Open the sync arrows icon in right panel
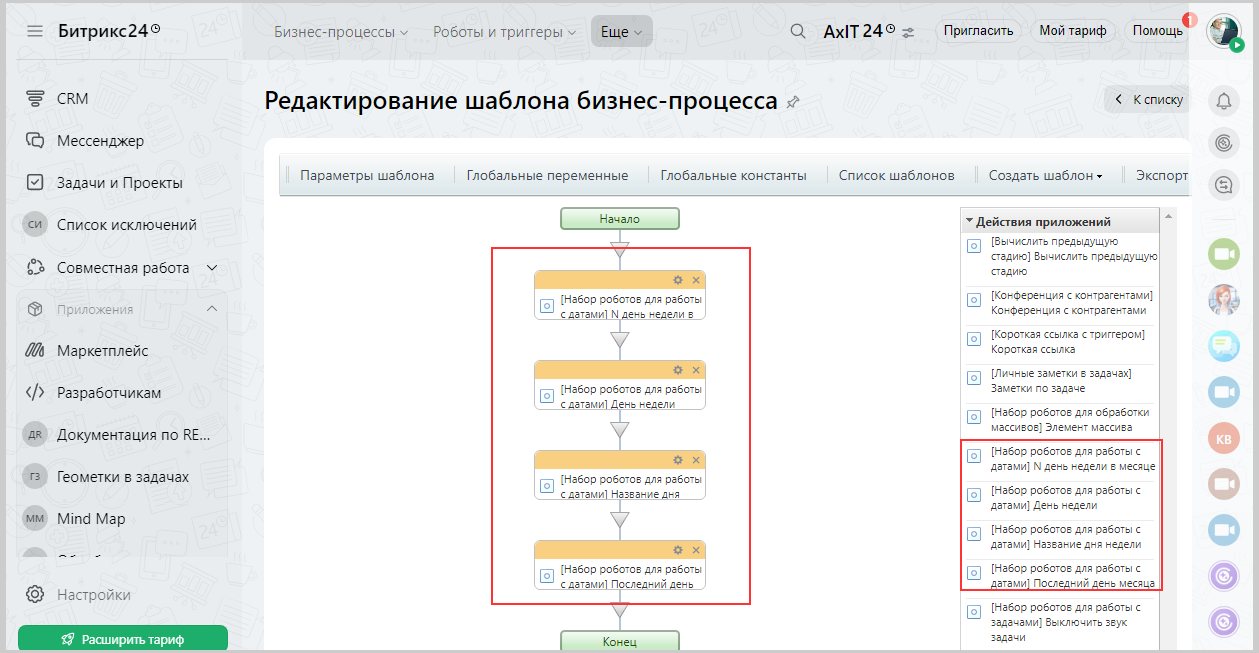Viewport: 1259px width, 653px height. tap(1223, 184)
